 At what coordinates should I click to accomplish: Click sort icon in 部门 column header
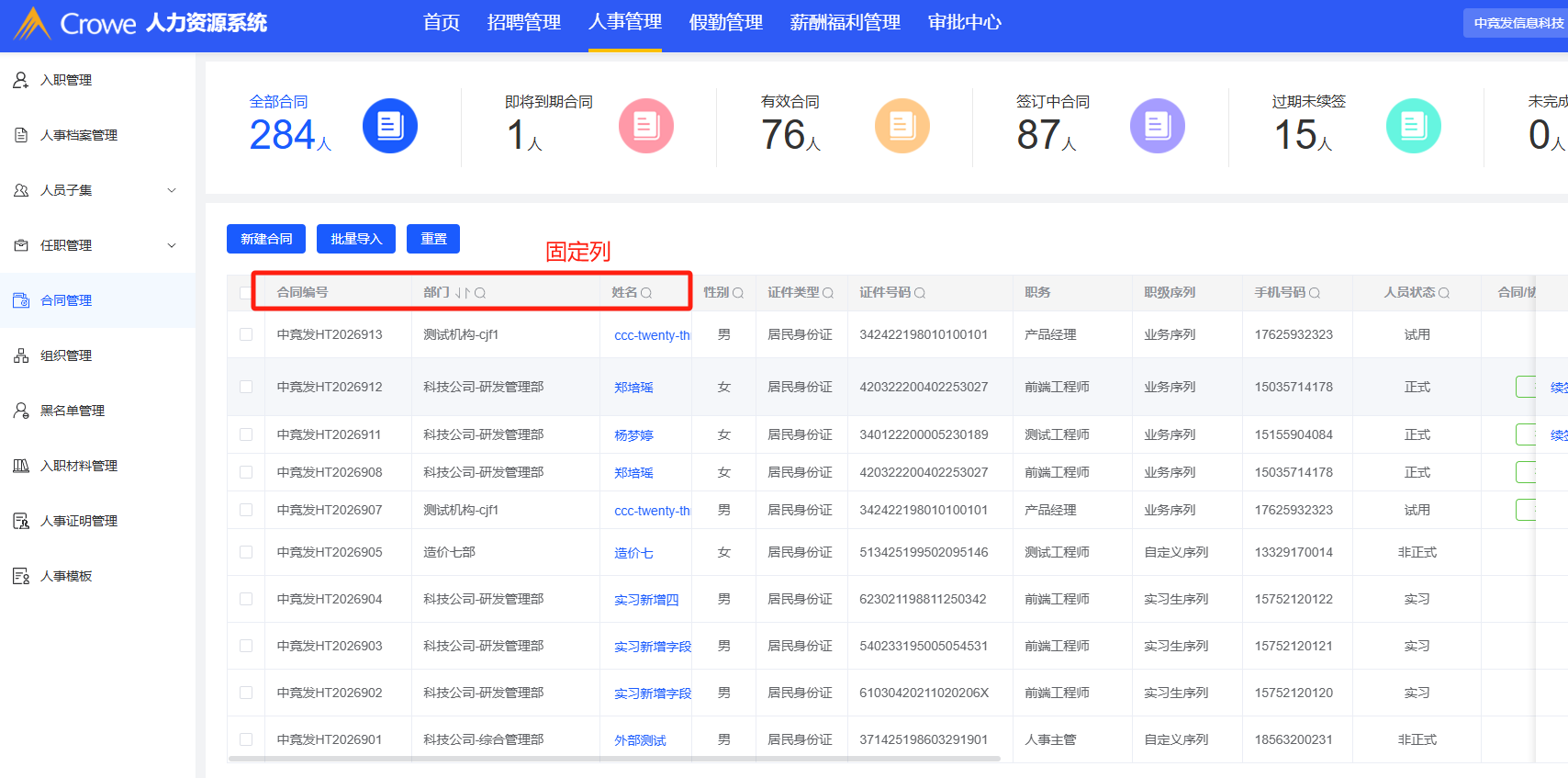pyautogui.click(x=463, y=293)
